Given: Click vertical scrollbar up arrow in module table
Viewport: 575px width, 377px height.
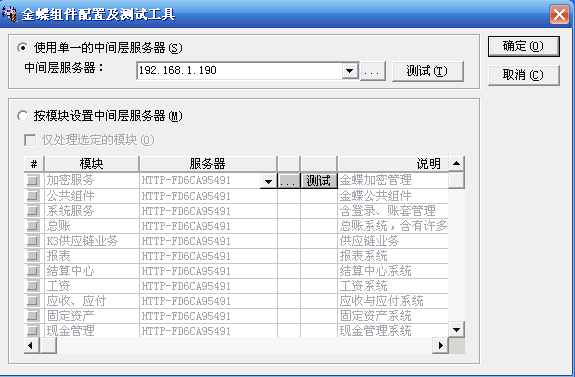Looking at the screenshot, I should [456, 164].
